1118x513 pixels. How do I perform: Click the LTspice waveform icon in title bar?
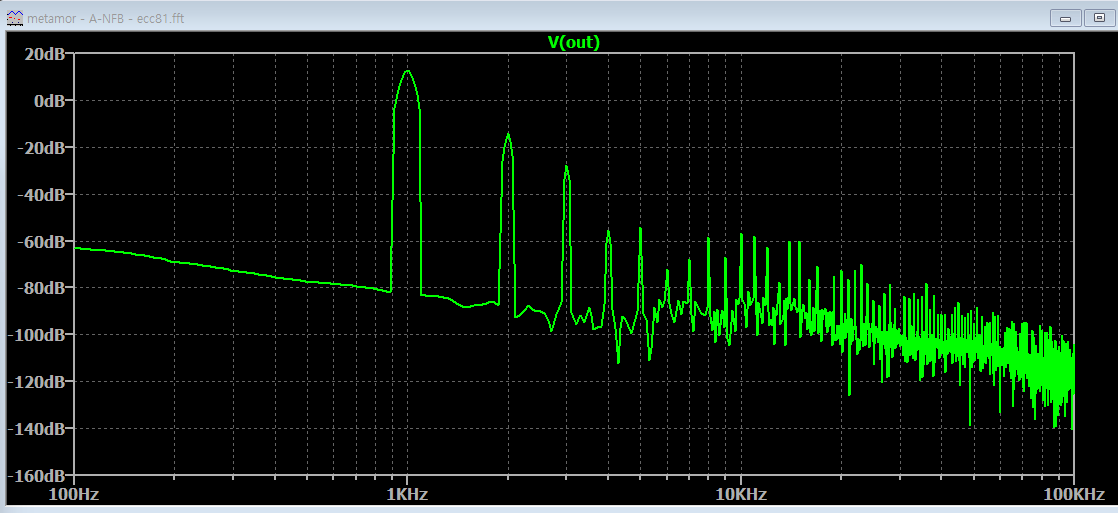14,18
